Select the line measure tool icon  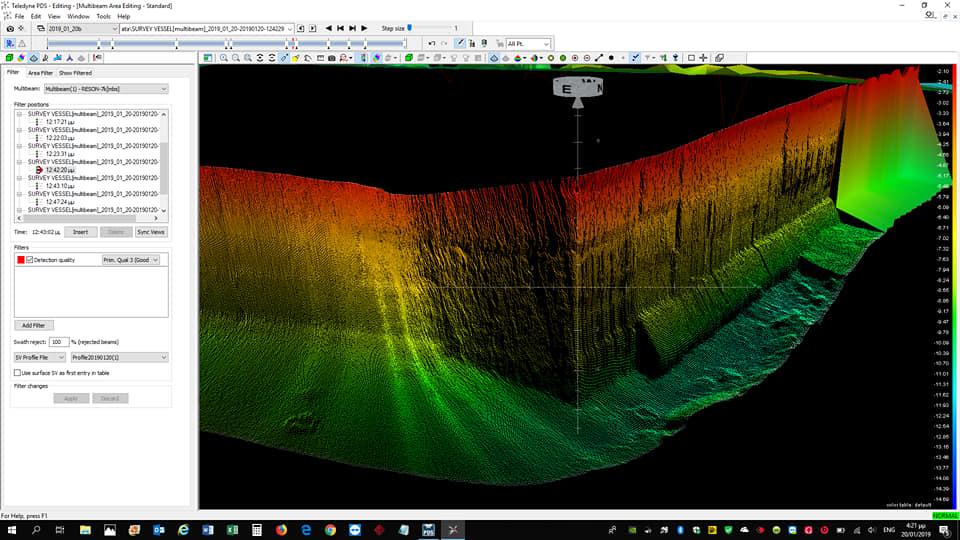pos(599,58)
